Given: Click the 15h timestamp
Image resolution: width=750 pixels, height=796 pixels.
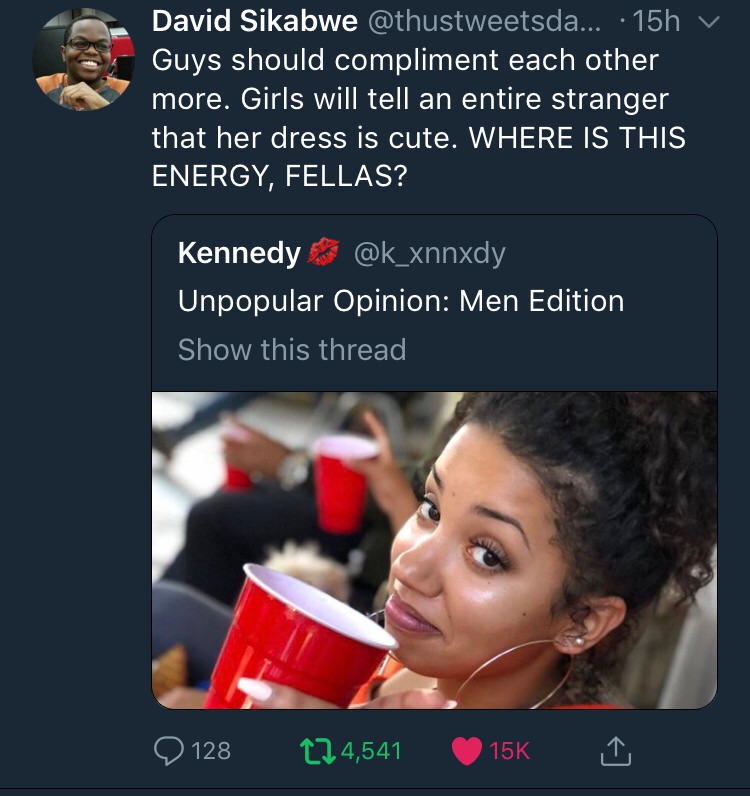Looking at the screenshot, I should [657, 22].
